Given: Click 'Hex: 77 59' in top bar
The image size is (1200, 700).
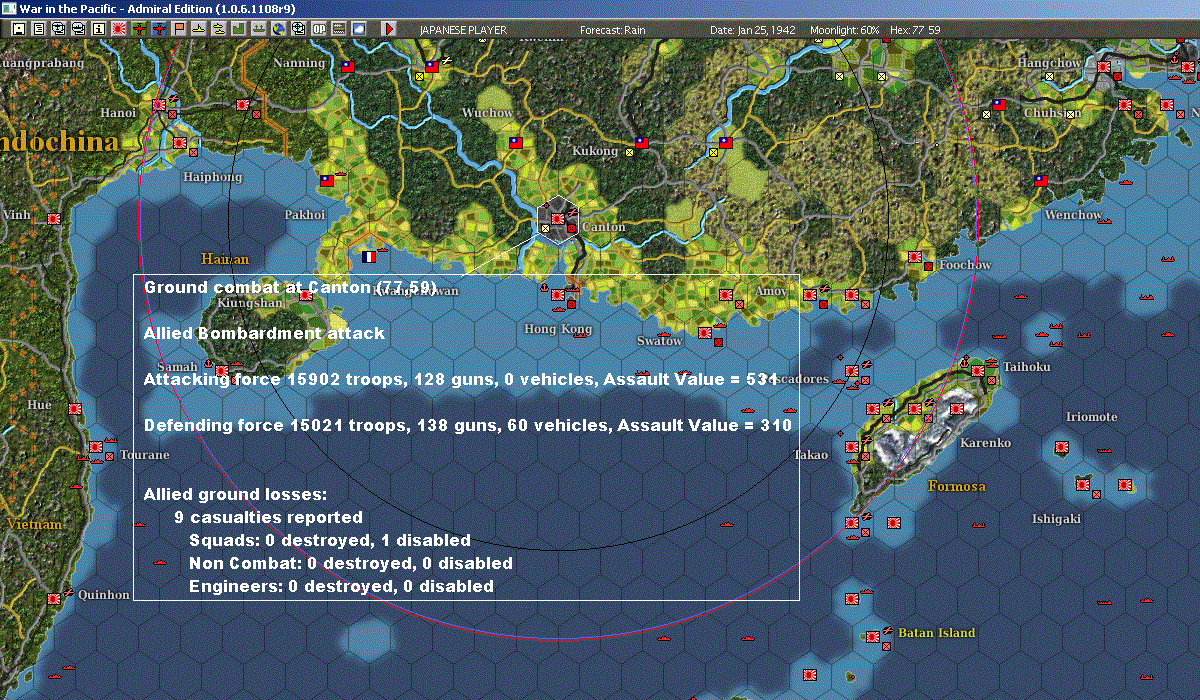Looking at the screenshot, I should pos(914,30).
